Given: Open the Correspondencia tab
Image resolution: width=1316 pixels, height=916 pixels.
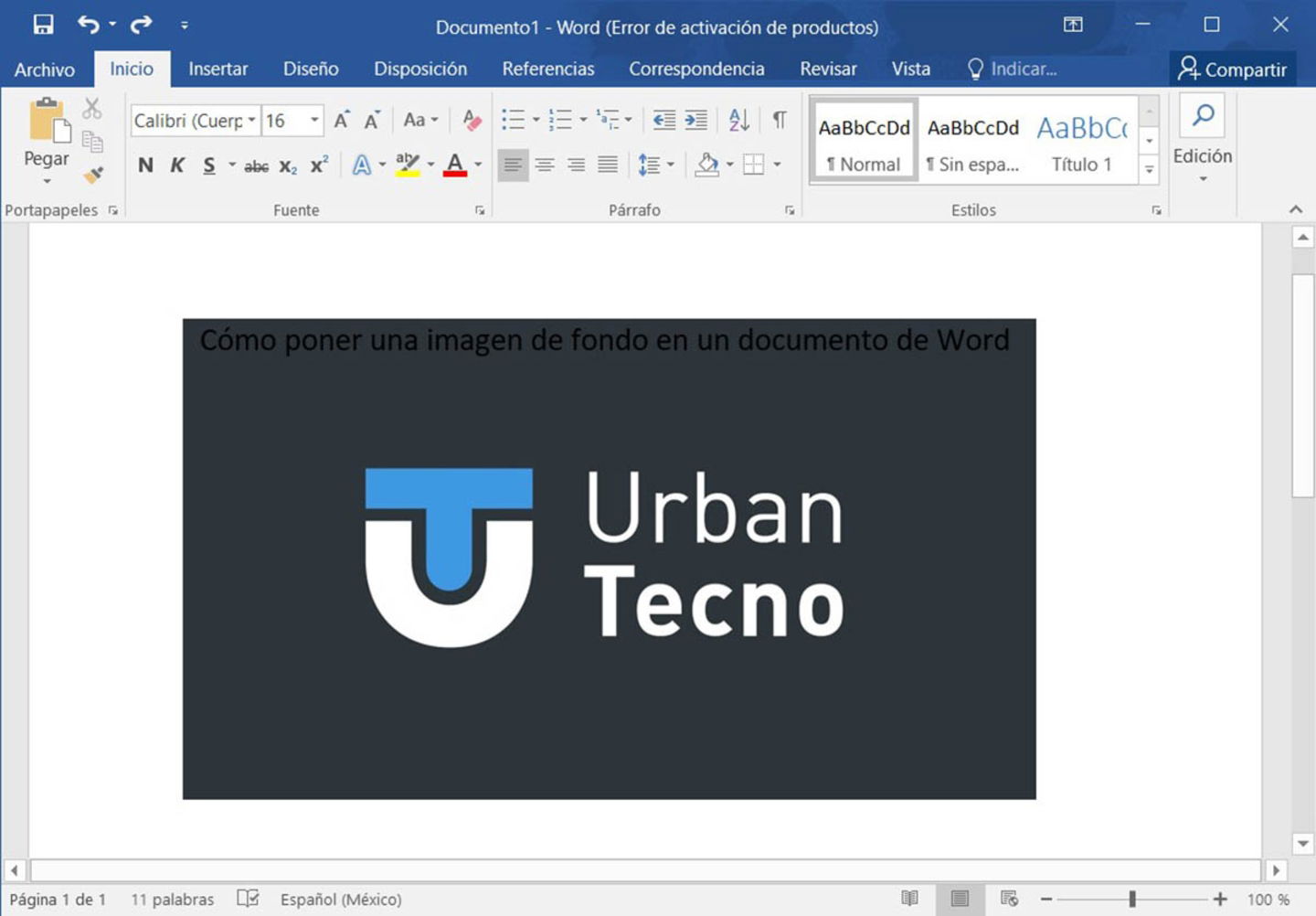Looking at the screenshot, I should pyautogui.click(x=696, y=69).
